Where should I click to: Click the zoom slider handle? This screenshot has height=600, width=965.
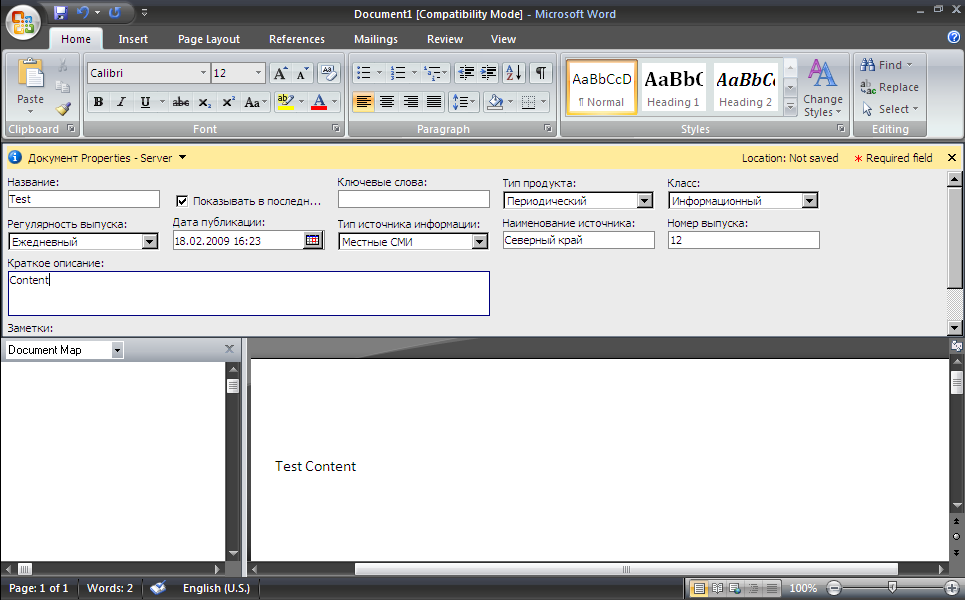pos(892,588)
